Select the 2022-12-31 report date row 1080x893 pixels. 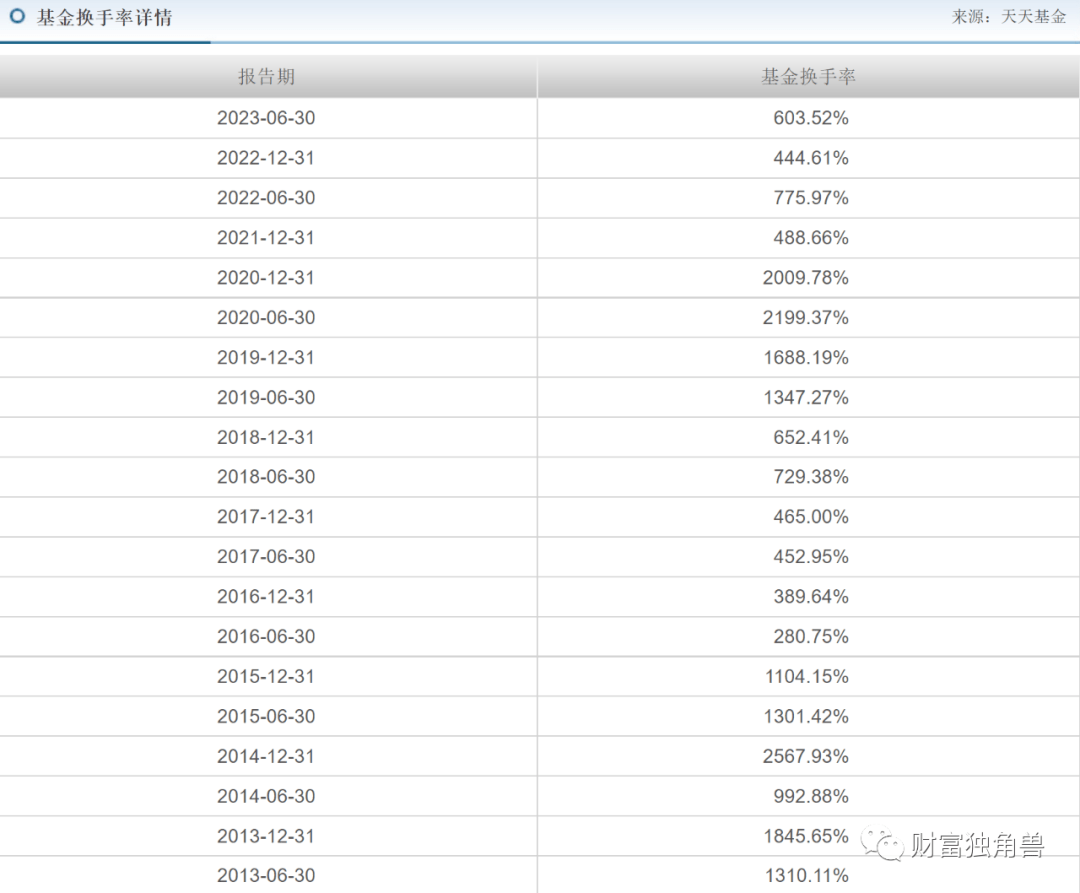266,158
